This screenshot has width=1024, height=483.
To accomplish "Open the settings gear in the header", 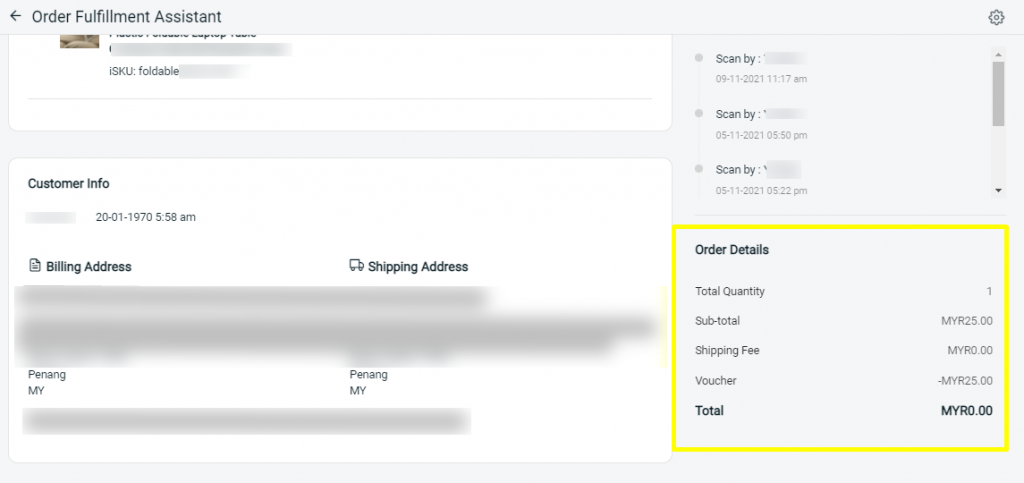I will 995,17.
